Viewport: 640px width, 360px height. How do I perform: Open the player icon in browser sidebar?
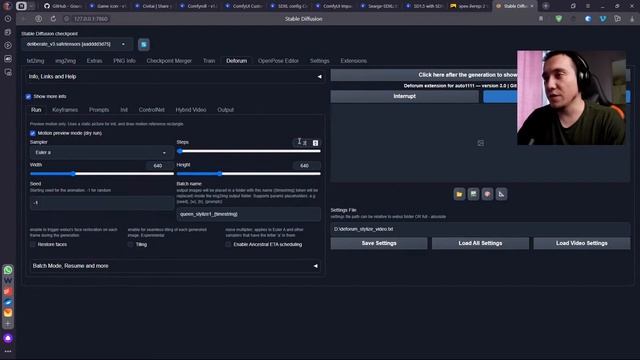coord(8,46)
